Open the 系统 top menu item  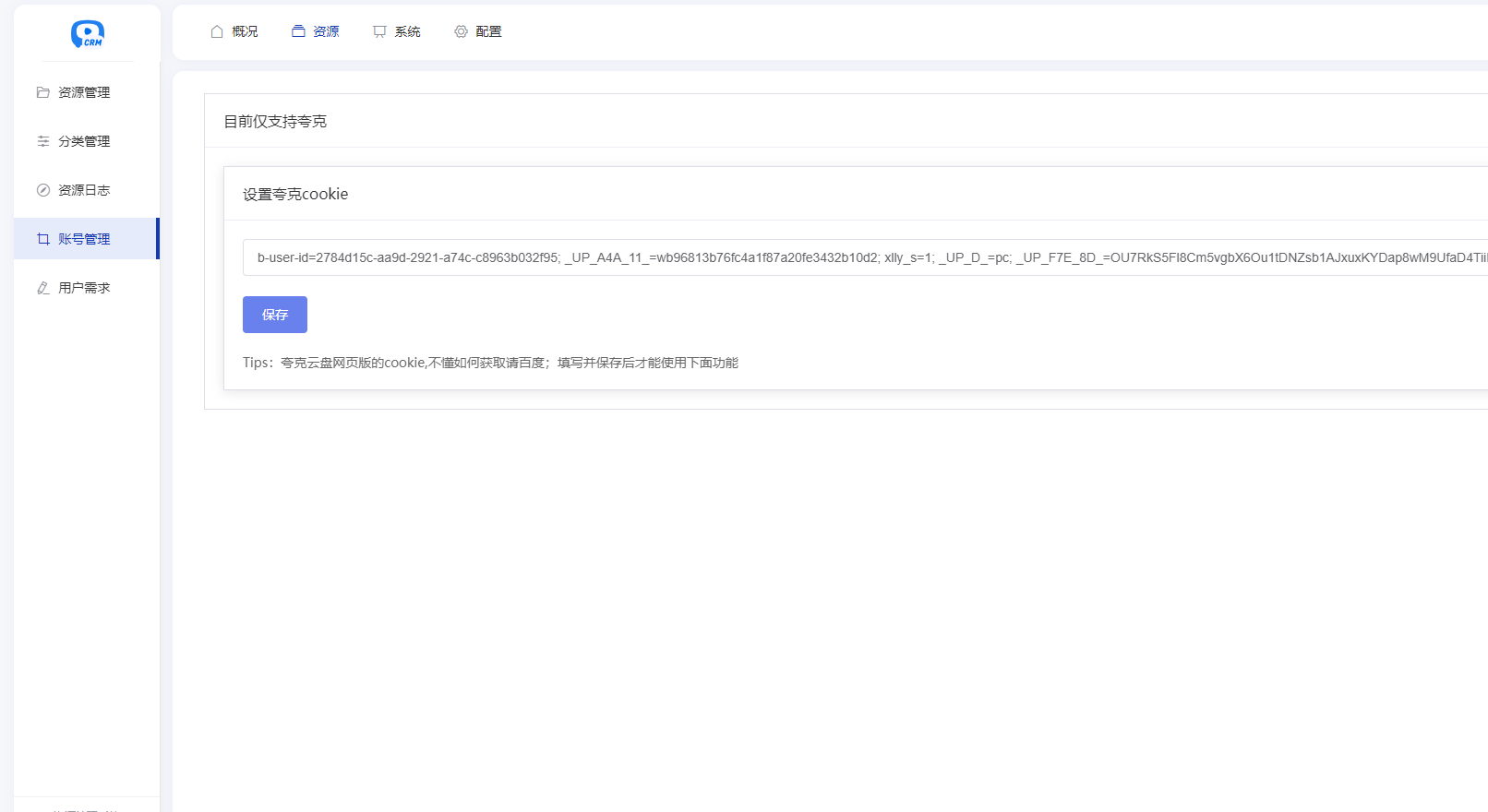407,31
